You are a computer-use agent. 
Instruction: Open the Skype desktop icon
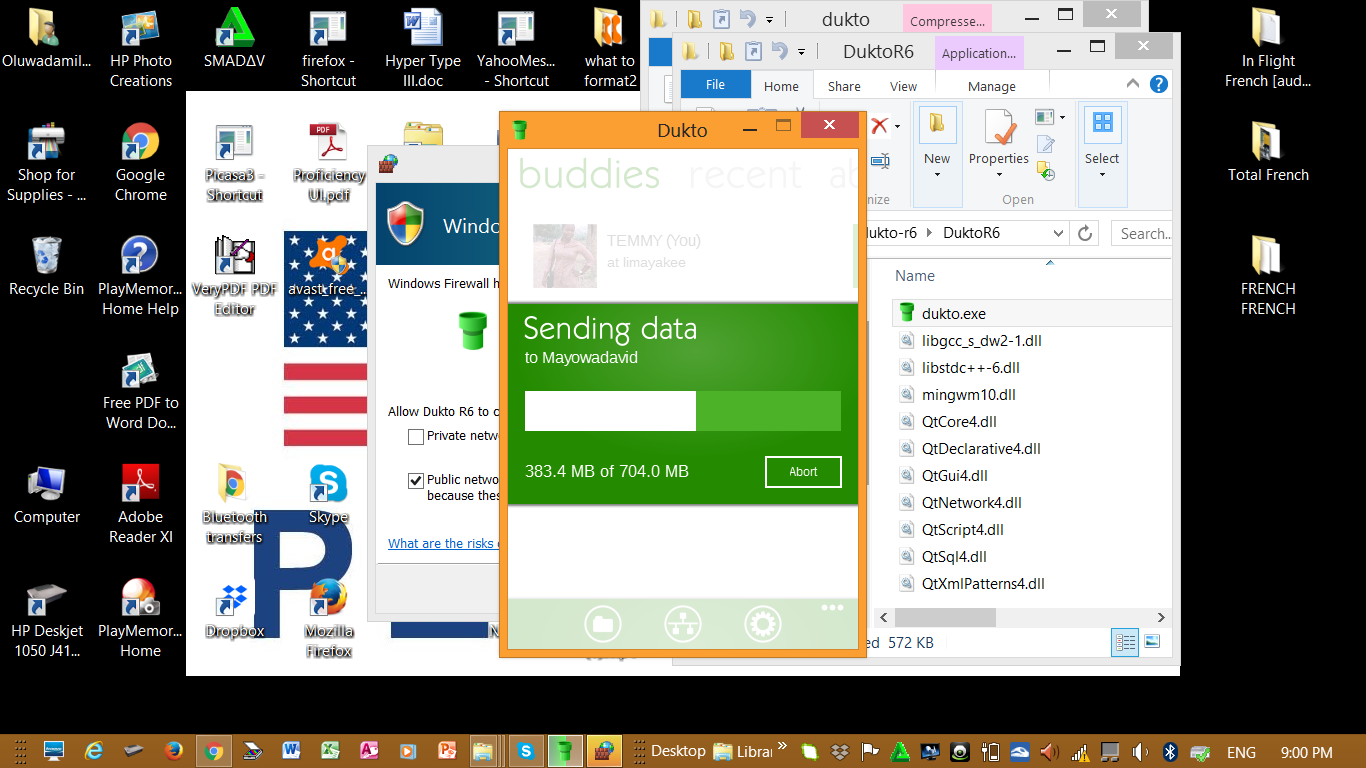click(328, 494)
